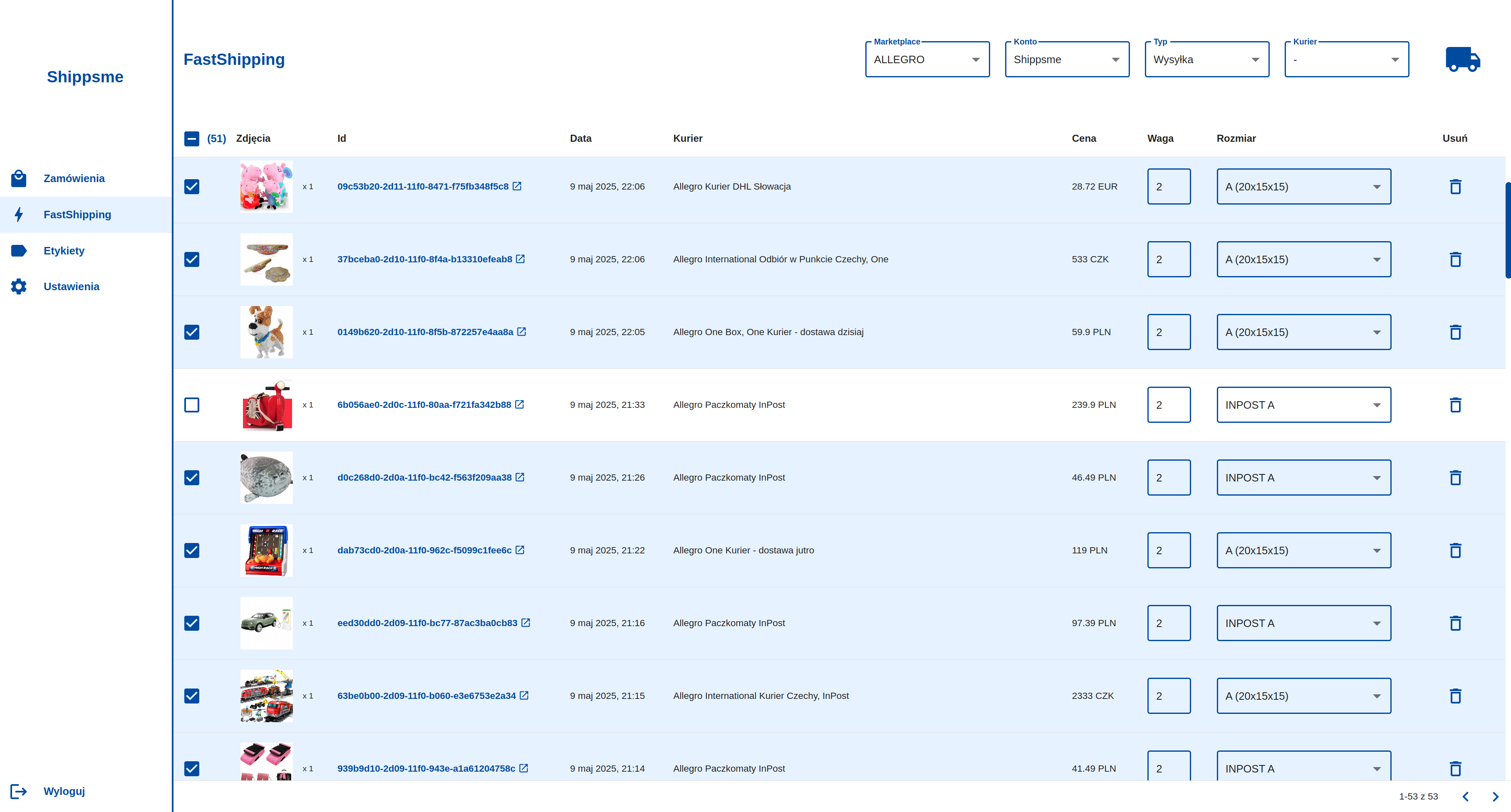Open external link icon for dab73cd0
1511x812 pixels.
520,549
